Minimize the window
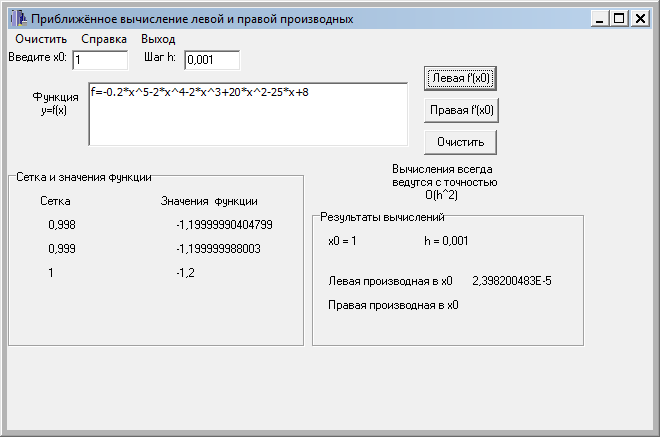Viewport: 660px width, 437px height. click(599, 19)
